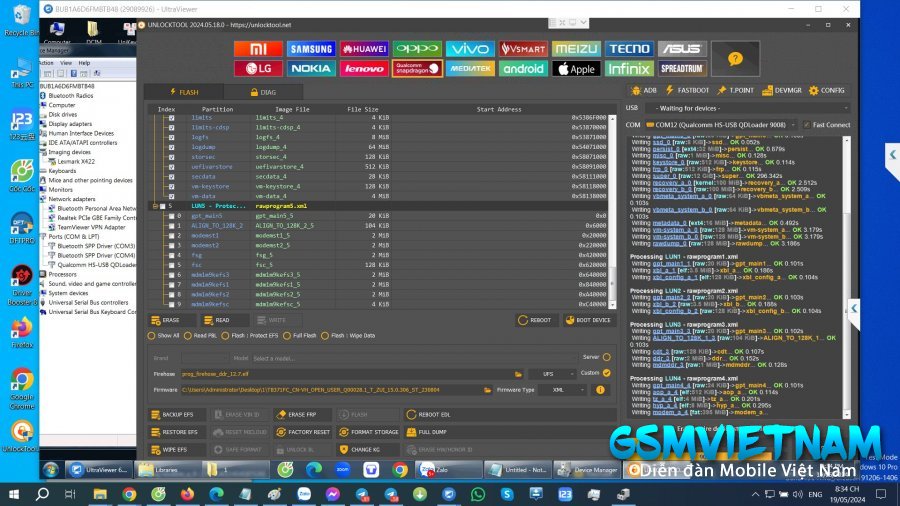Click the Model select input field
900x506 pixels.
click(x=413, y=358)
